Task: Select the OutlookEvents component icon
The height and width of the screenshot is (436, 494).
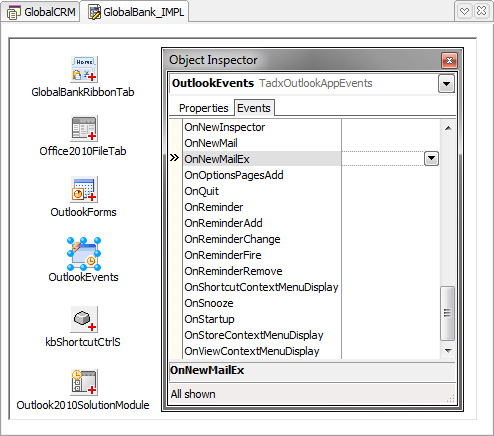Action: click(84, 254)
